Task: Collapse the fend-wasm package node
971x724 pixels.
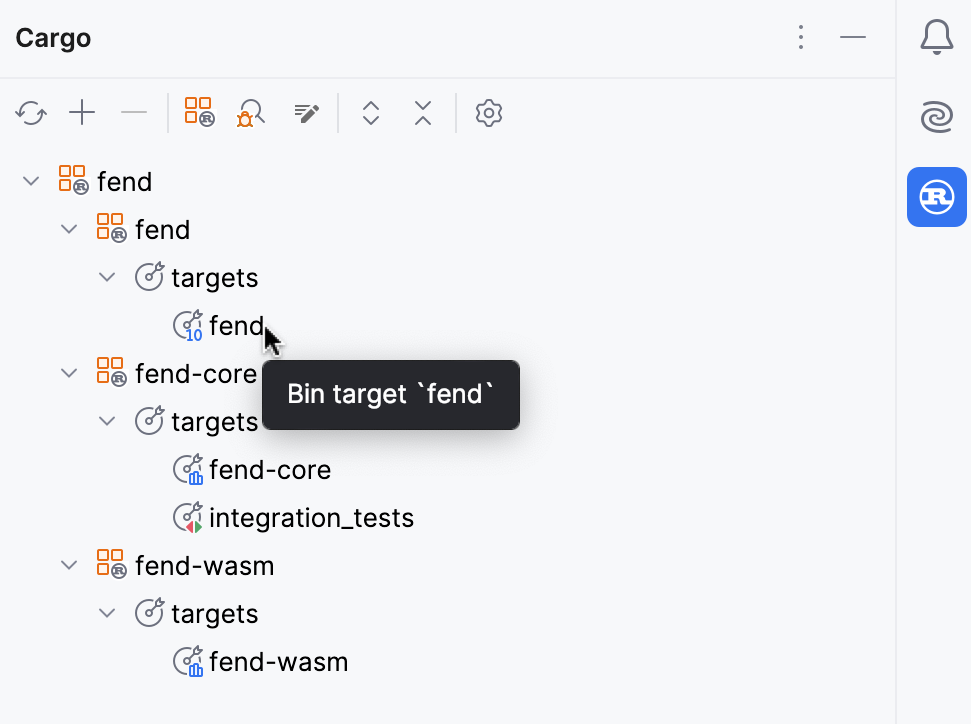Action: pos(69,565)
